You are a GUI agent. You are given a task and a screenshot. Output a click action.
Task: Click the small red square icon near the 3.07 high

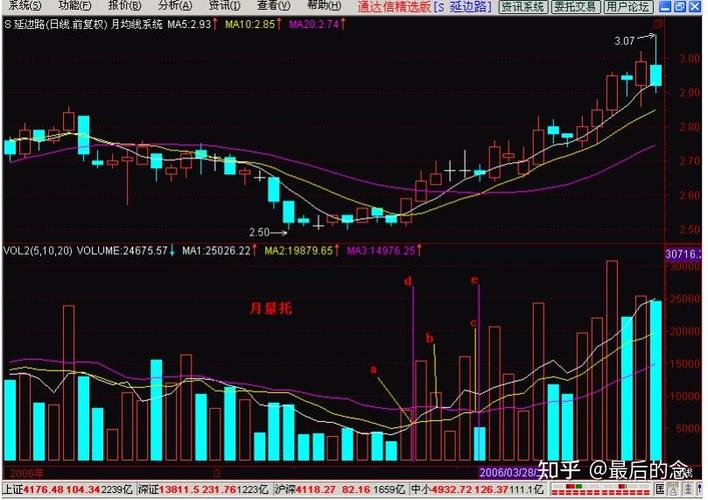pyautogui.click(x=657, y=23)
